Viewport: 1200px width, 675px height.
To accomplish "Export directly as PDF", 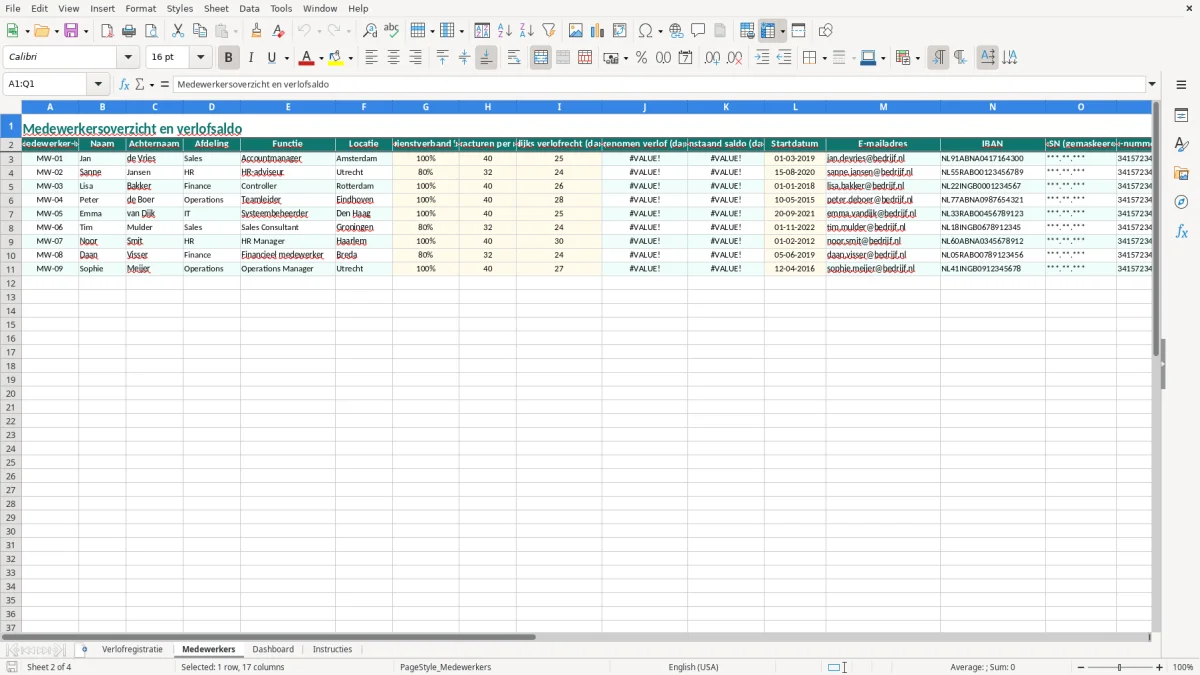I will point(107,31).
